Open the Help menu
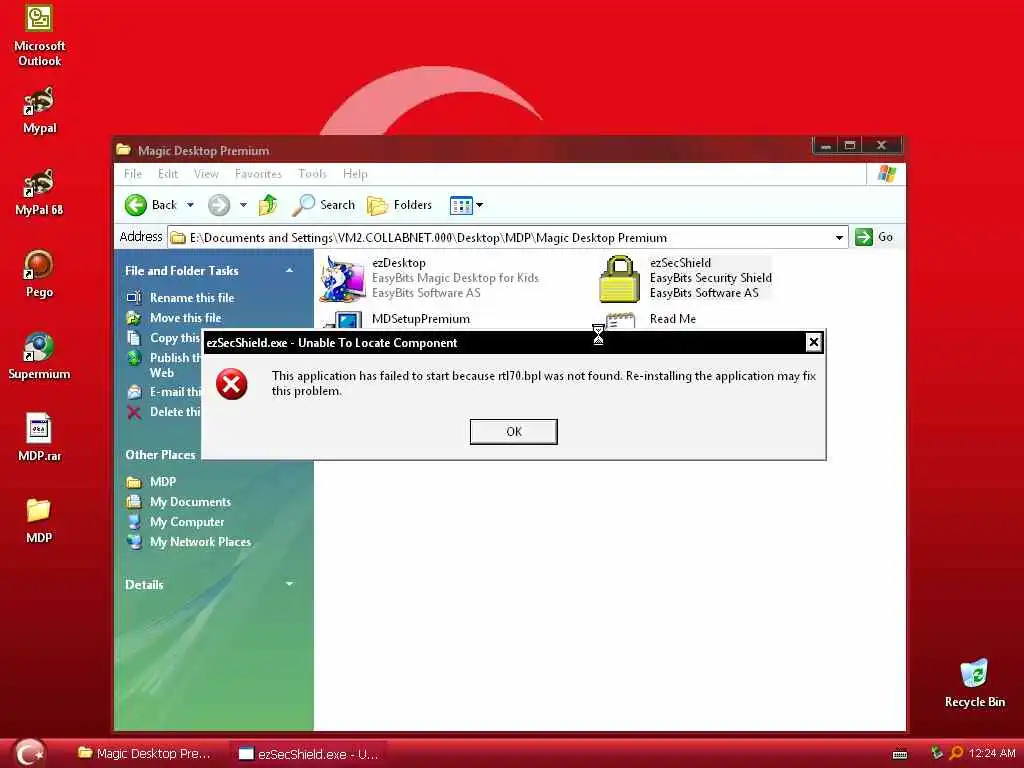The width and height of the screenshot is (1024, 768). coord(355,174)
